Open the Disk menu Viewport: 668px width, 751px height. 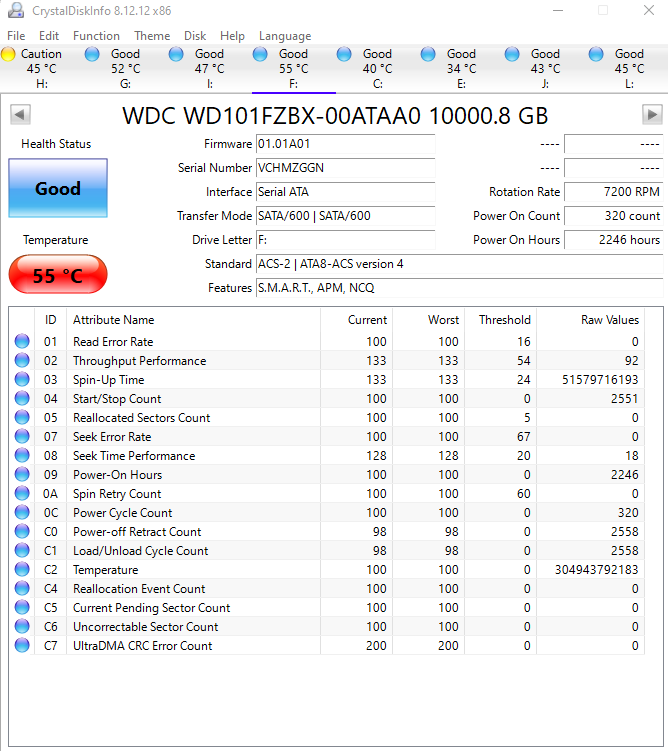coord(195,36)
